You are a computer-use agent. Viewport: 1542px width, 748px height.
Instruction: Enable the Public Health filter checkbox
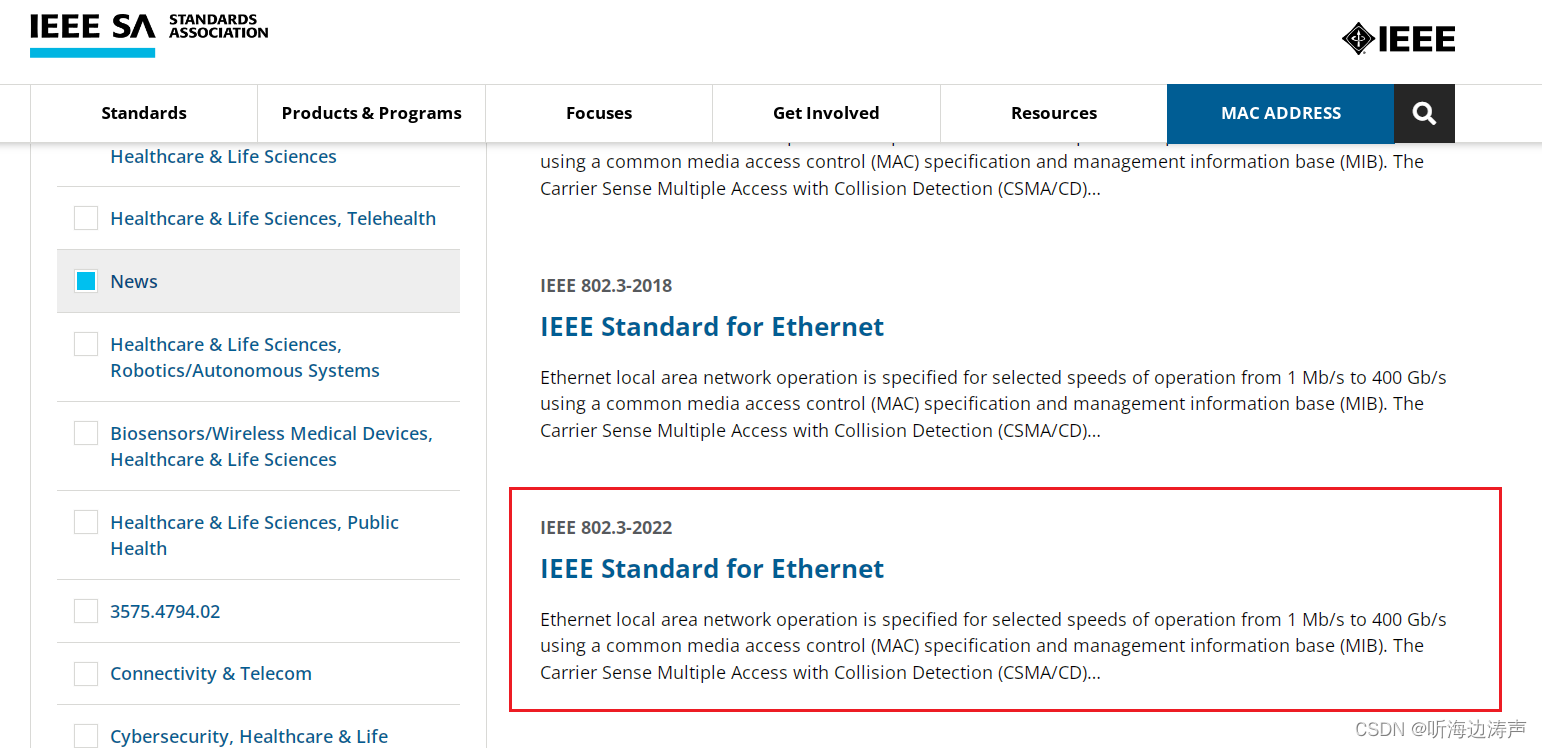[85, 521]
